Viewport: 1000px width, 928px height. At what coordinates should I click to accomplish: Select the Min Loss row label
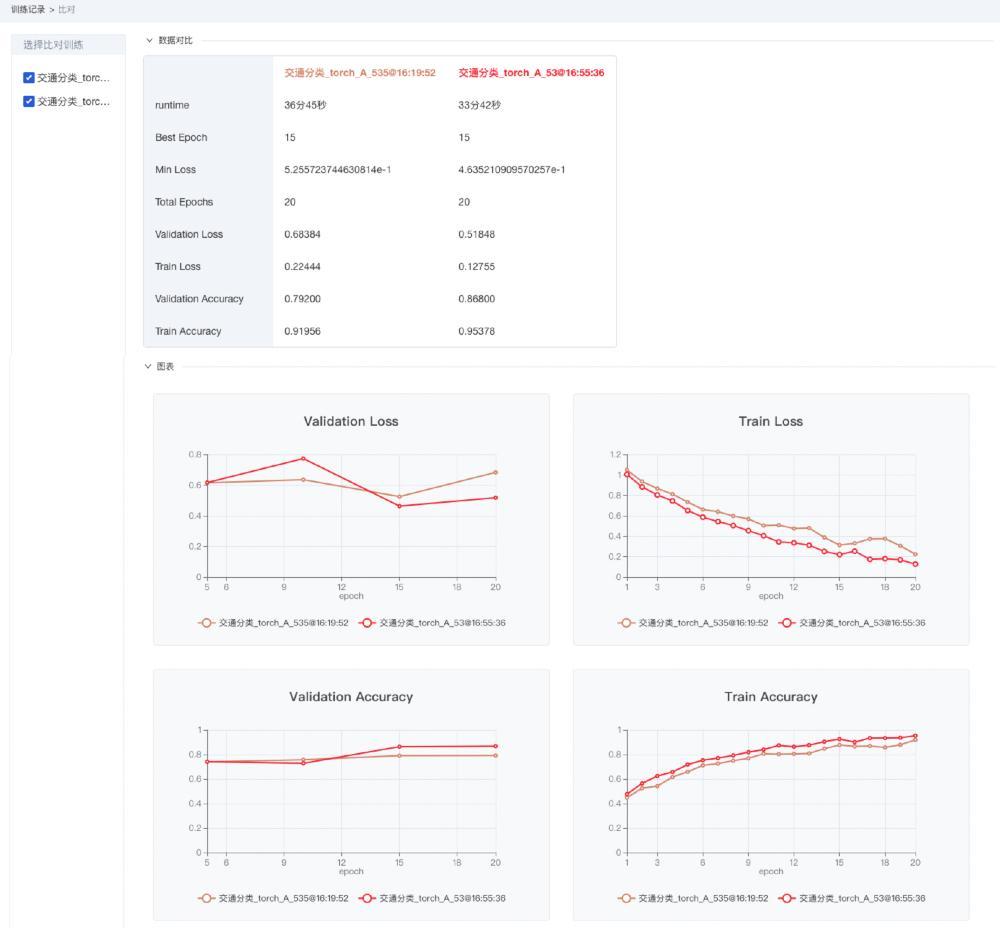coord(175,170)
